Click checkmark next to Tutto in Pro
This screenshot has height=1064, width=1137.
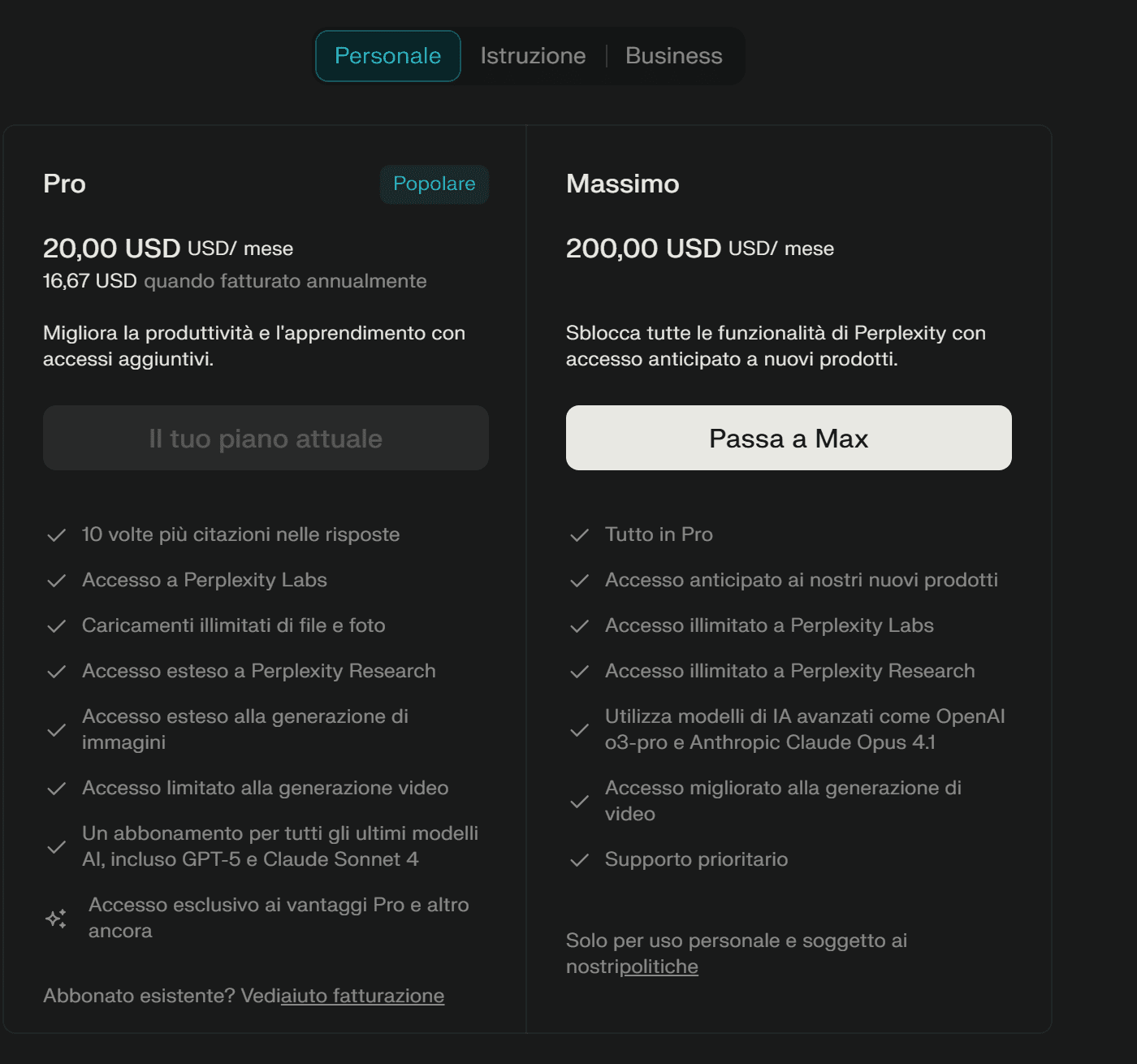tap(579, 535)
